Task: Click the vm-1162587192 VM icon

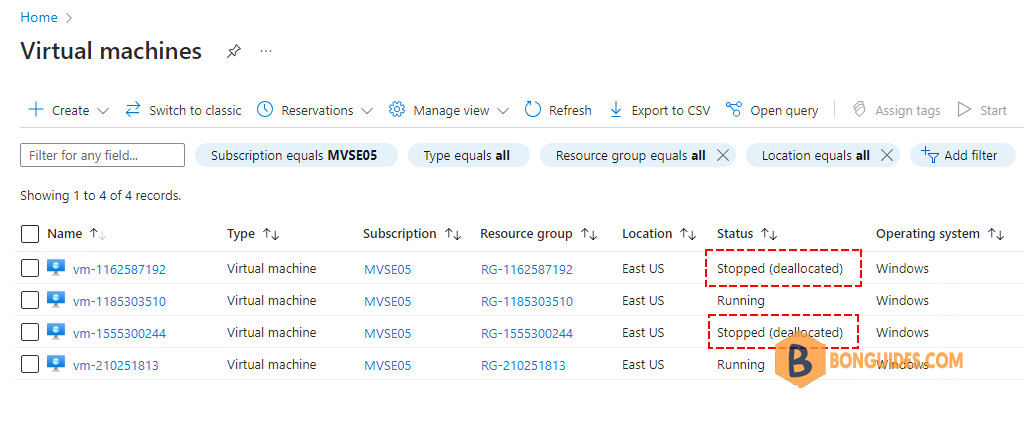Action: tap(56, 267)
